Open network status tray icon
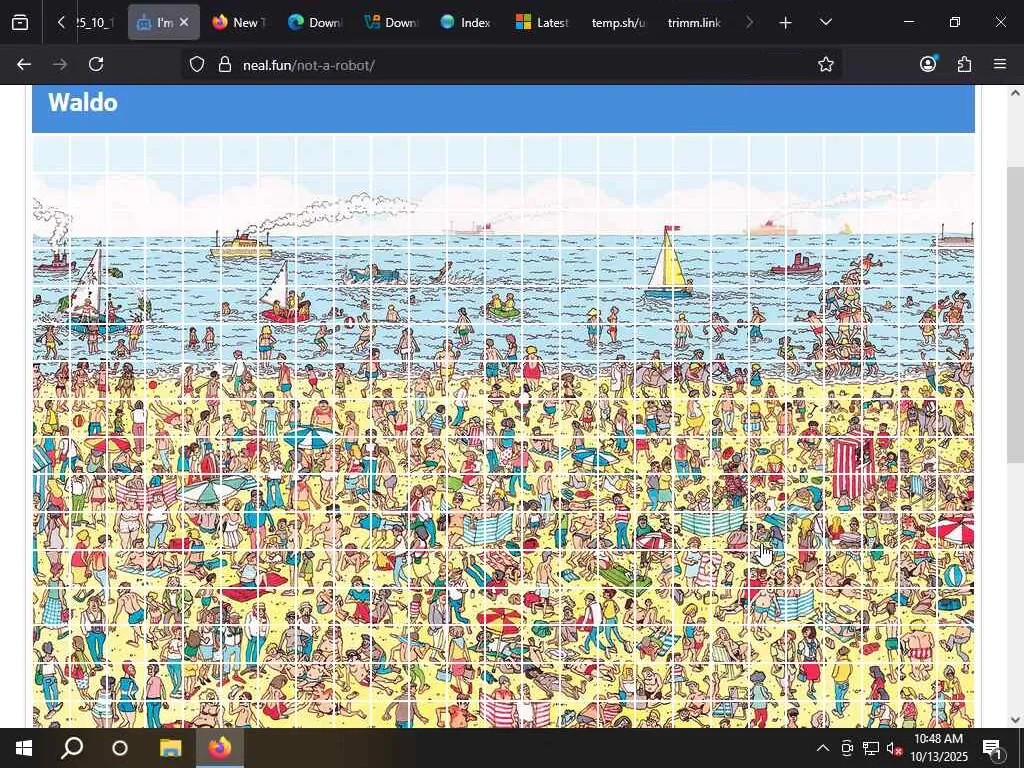Screen dimensions: 1024x768 871,748
